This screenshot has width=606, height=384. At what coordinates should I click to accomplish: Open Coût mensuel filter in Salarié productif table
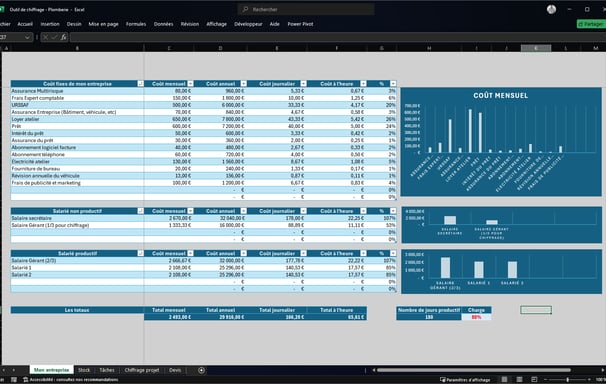coord(191,253)
